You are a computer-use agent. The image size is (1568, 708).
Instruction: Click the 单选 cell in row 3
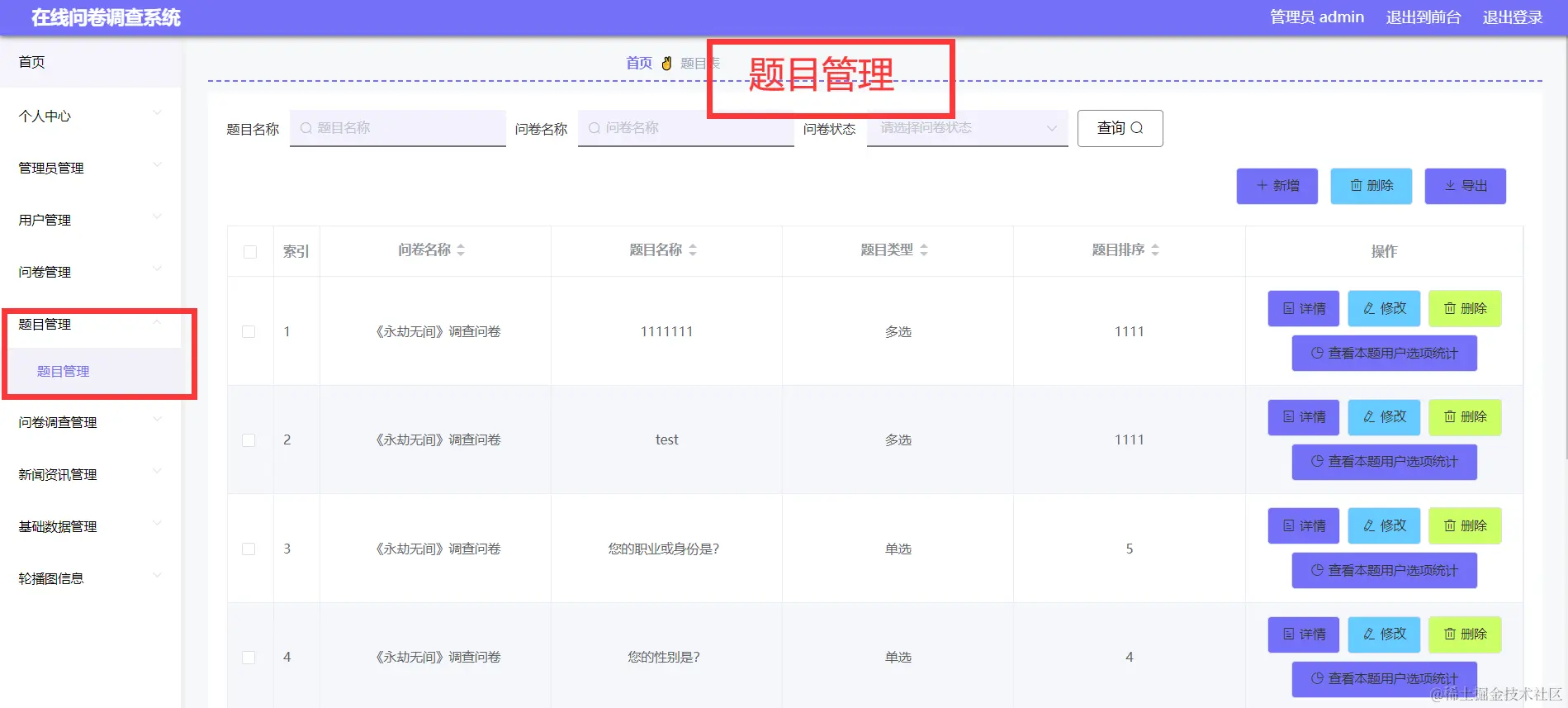tap(898, 549)
